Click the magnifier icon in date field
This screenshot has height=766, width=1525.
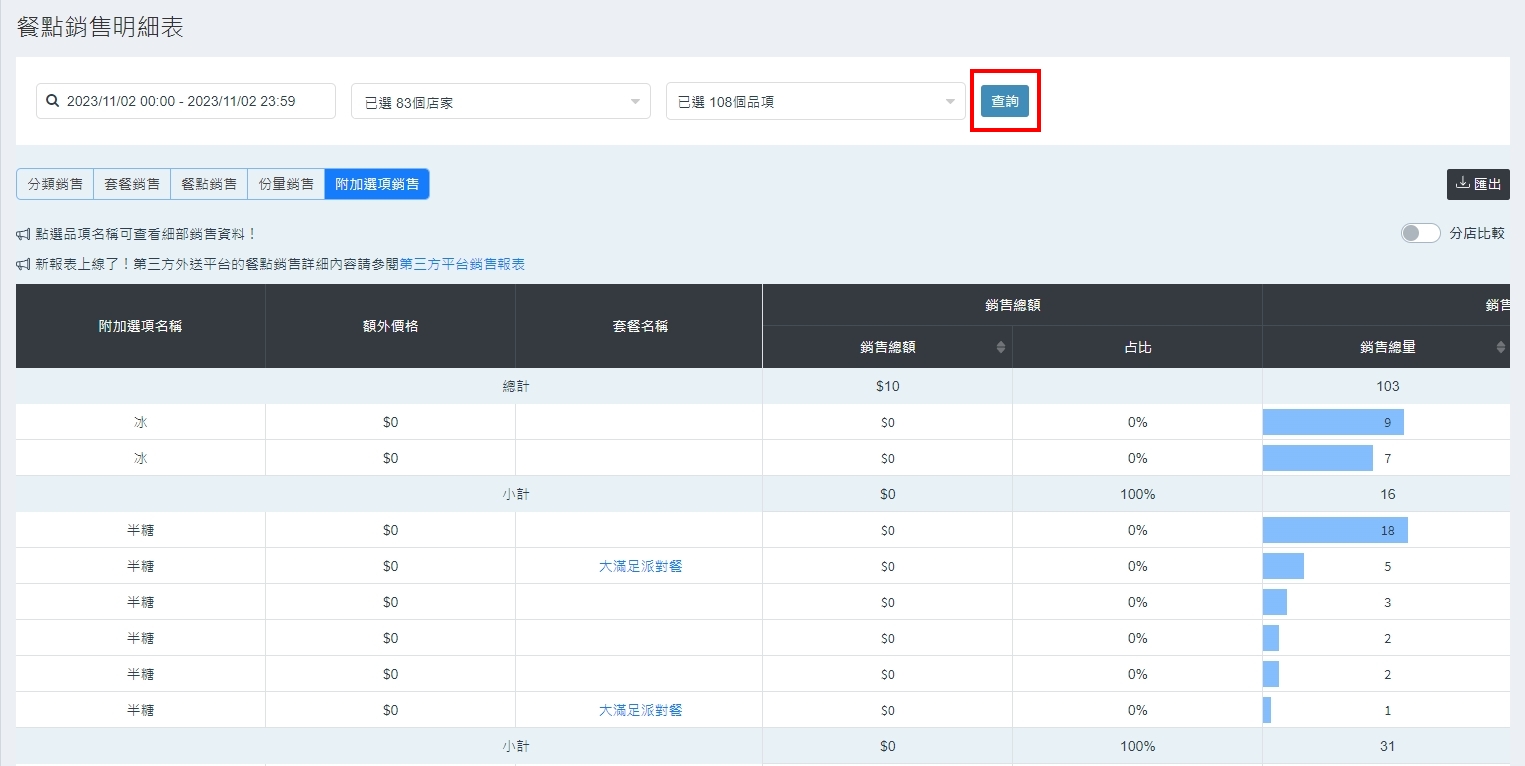[x=53, y=101]
